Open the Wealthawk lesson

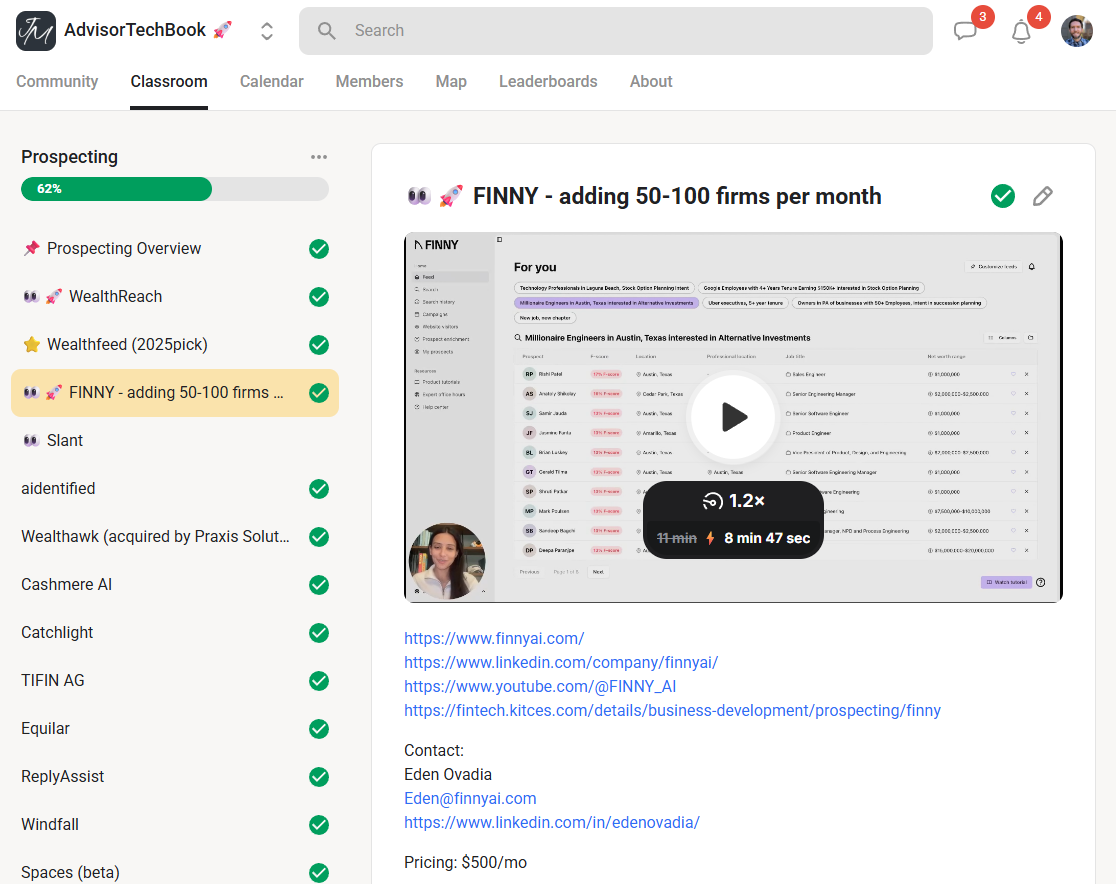tap(175, 537)
